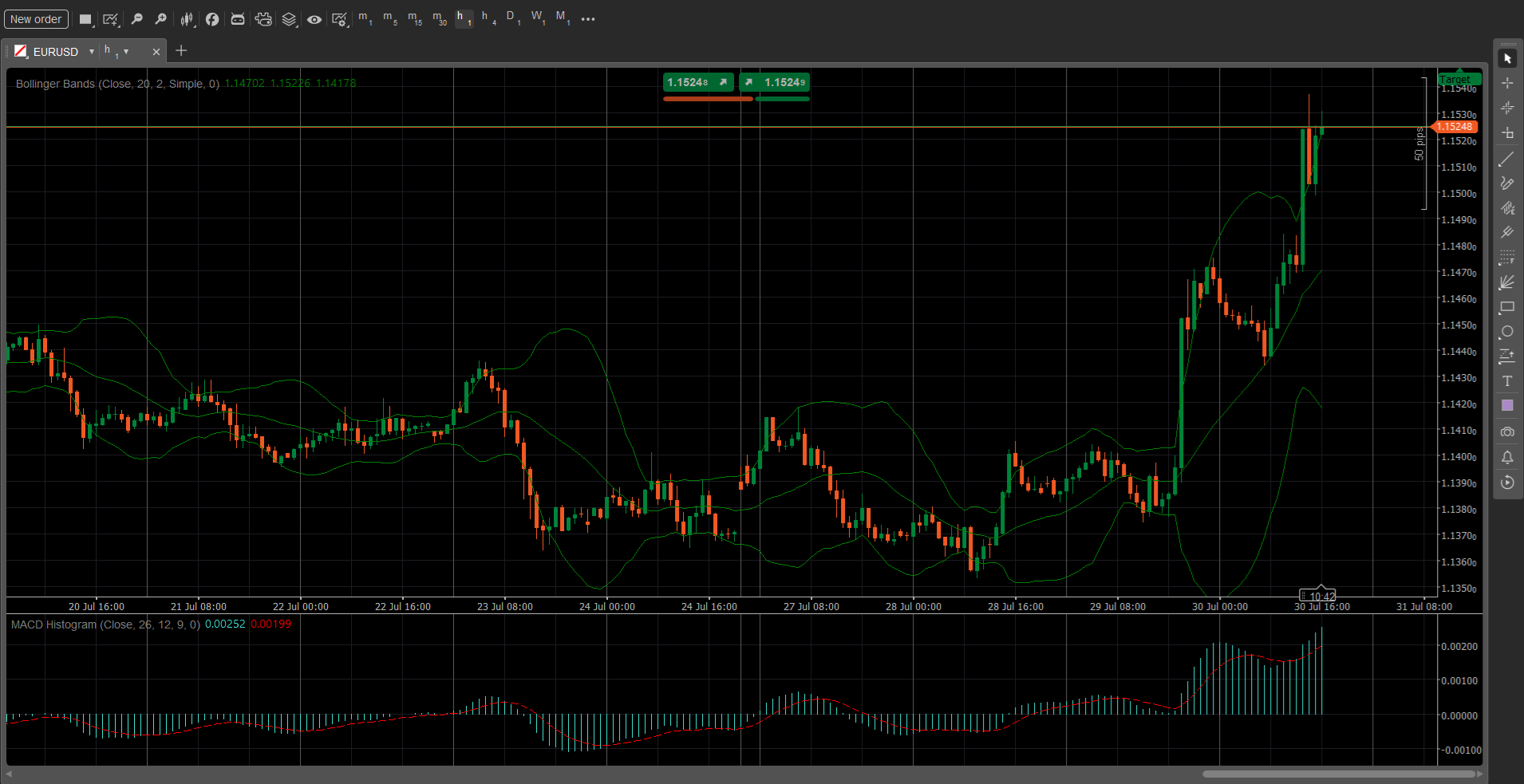Zoom in the chart with plus magnifier
Image resolution: width=1524 pixels, height=784 pixels.
coord(160,19)
